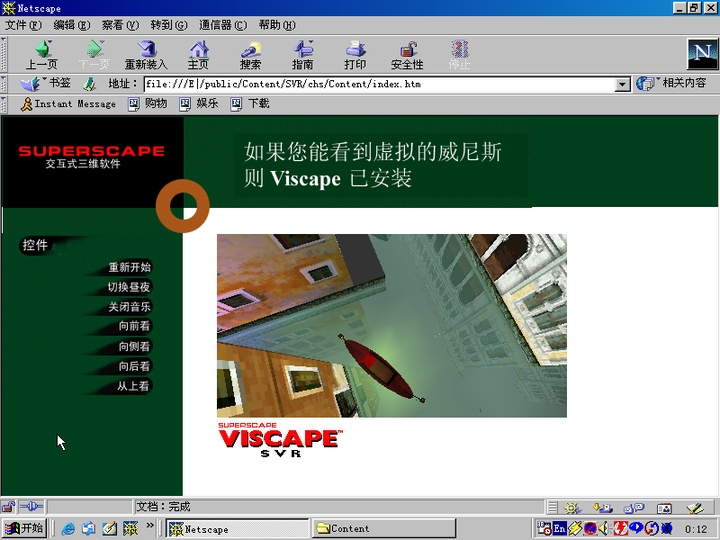Viewport: 720px width, 540px height.
Task: Turn off the music (关闭音乐)
Action: pos(129,307)
